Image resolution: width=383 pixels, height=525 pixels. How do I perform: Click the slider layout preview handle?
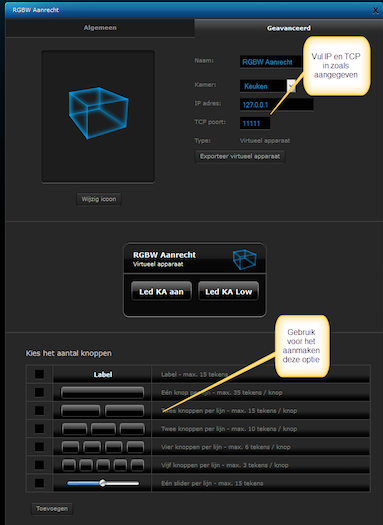pos(103,483)
